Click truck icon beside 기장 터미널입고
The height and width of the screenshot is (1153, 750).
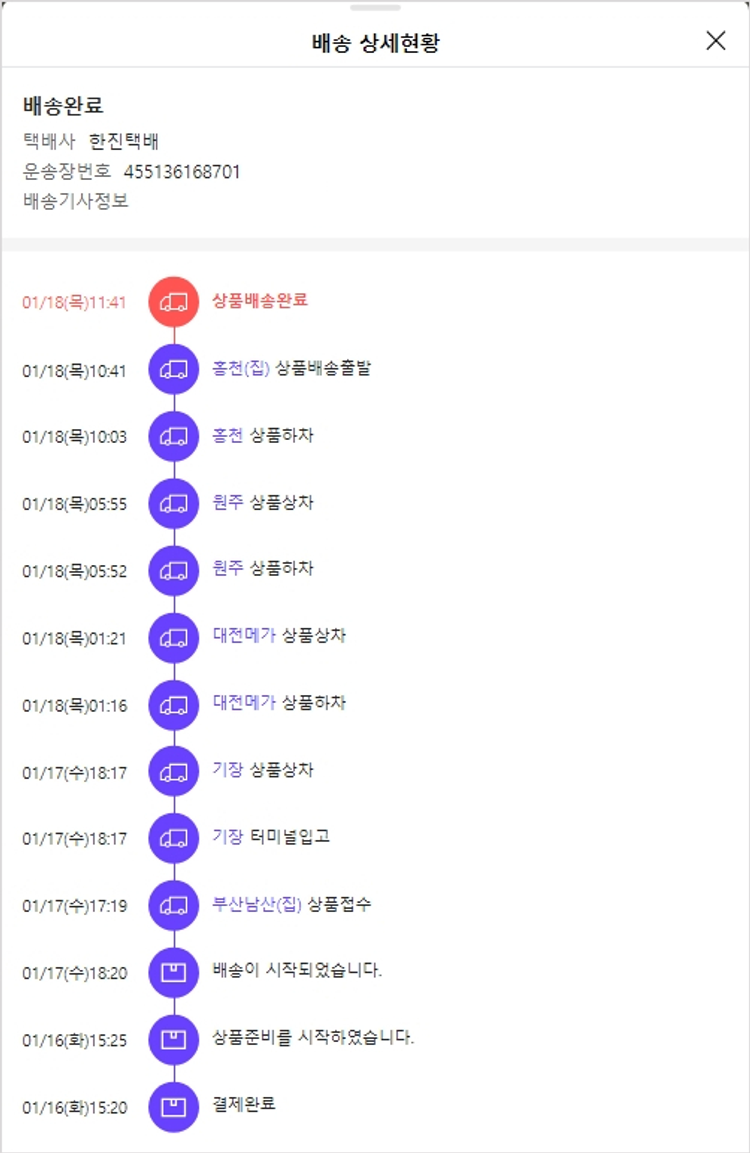(174, 838)
